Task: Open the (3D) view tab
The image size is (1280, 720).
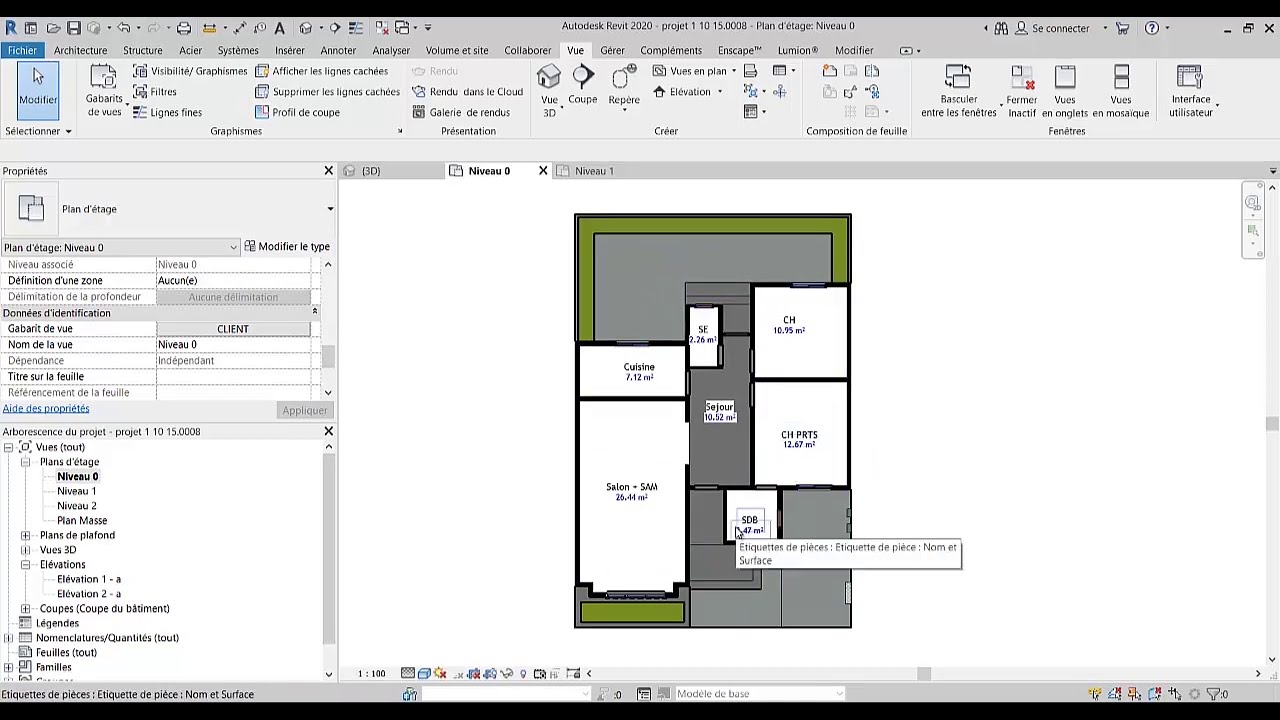Action: [371, 171]
